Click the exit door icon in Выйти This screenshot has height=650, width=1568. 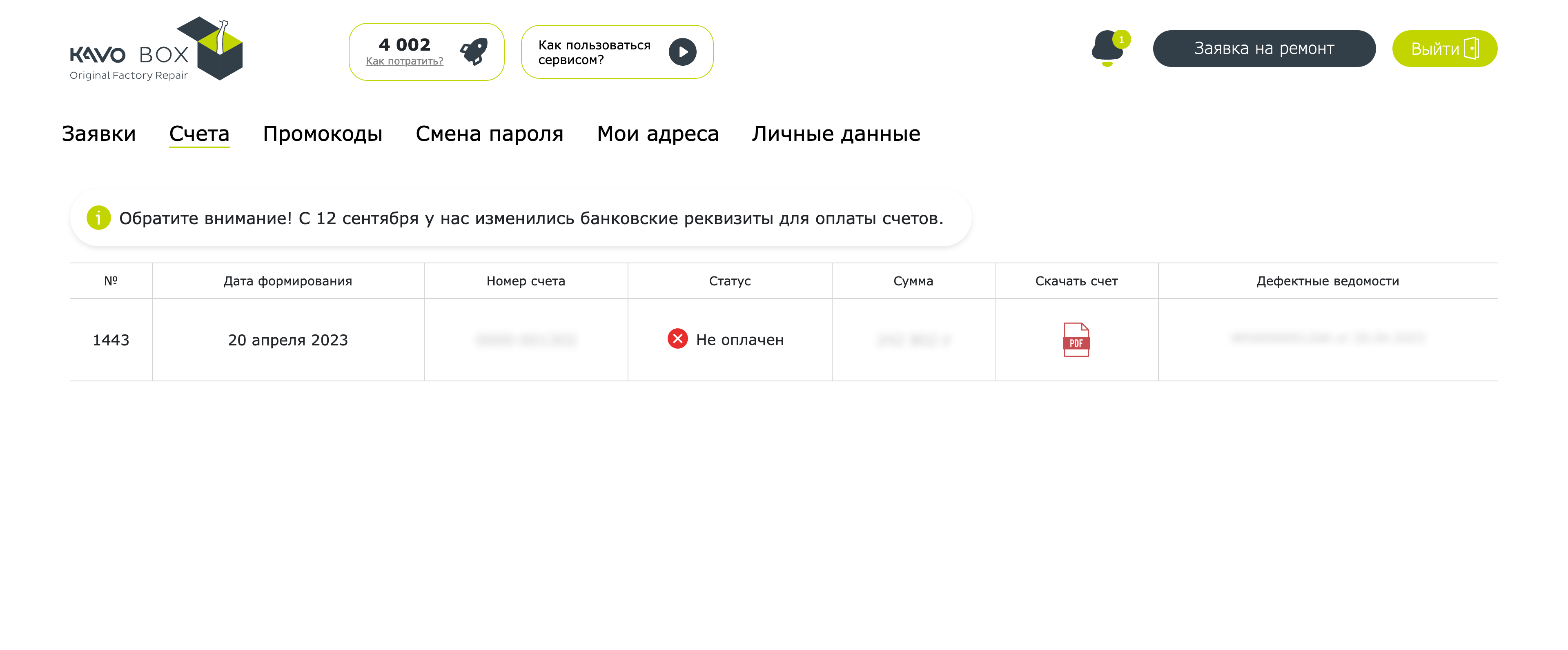click(x=1472, y=48)
